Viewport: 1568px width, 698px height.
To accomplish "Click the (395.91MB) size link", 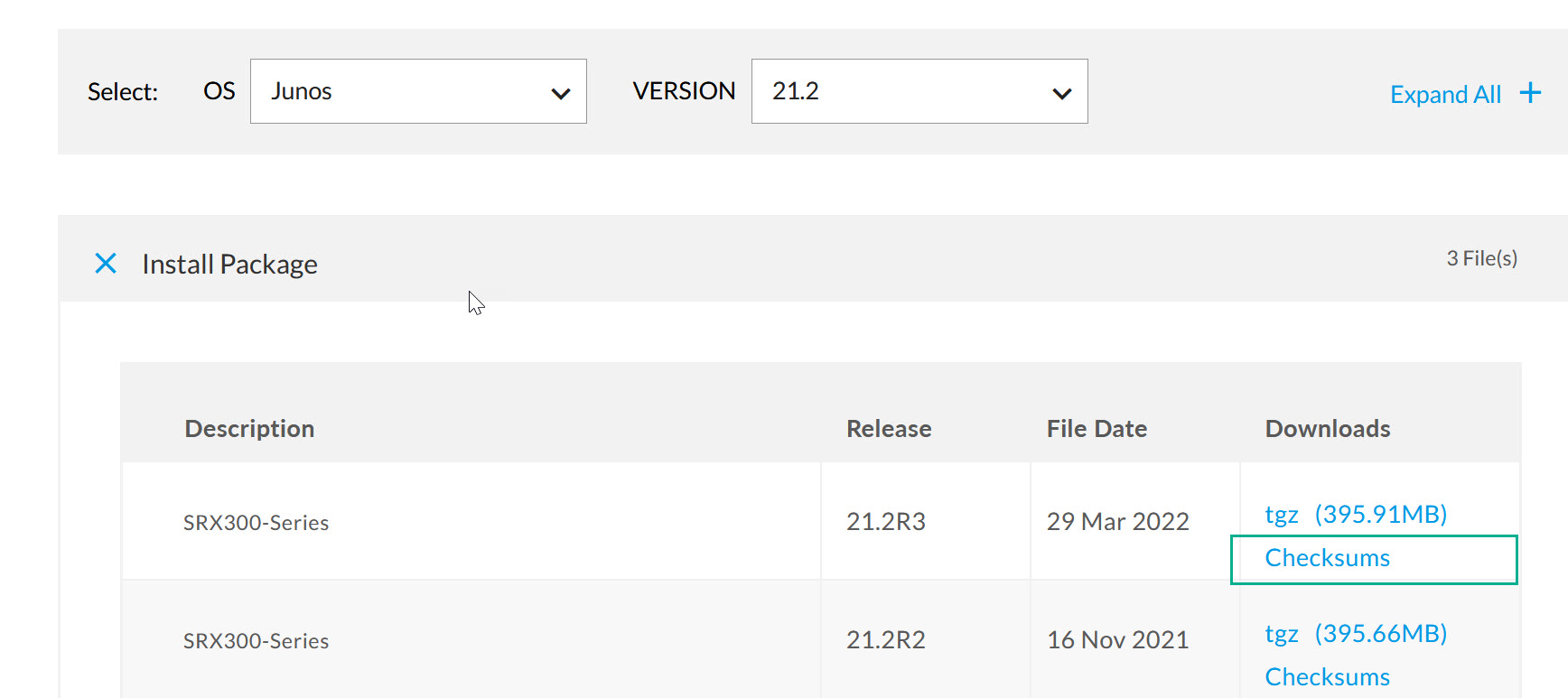I will pos(1380,514).
